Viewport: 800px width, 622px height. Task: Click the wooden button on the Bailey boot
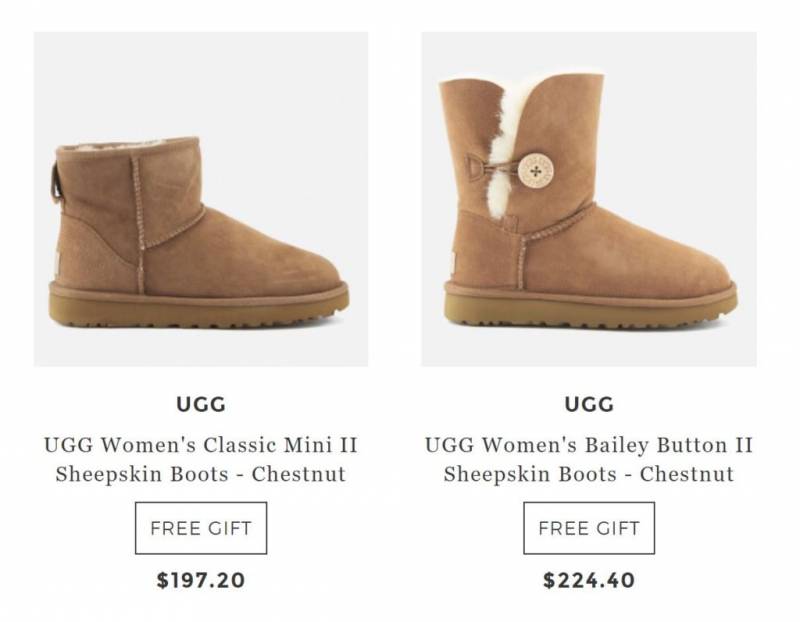pos(536,171)
